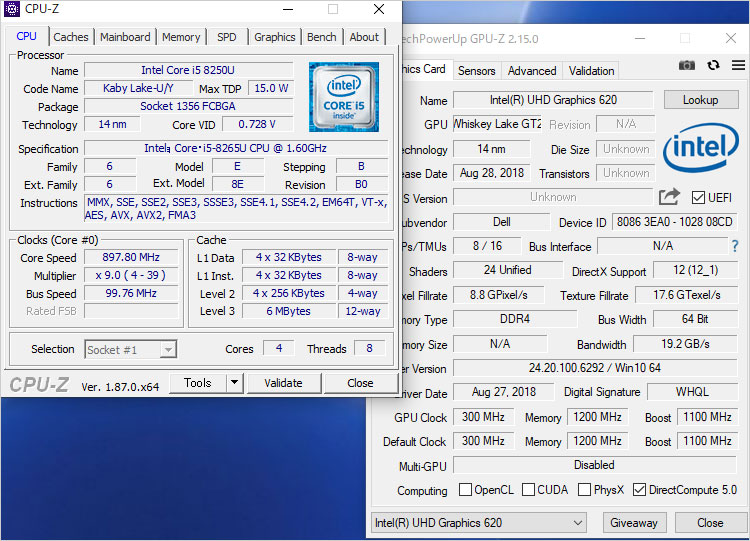Select the CPU tab
This screenshot has width=750, height=541.
tap(26, 36)
